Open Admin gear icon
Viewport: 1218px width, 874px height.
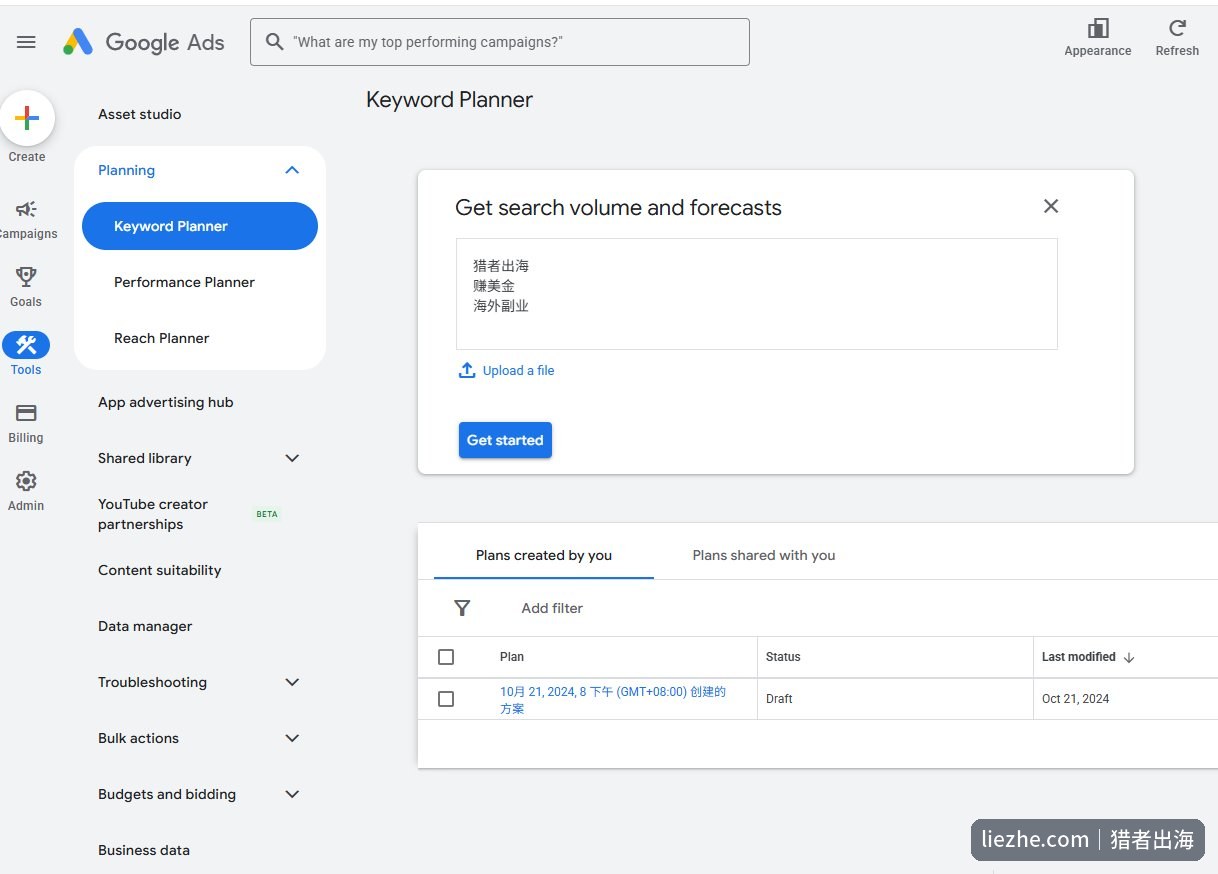click(x=26, y=481)
